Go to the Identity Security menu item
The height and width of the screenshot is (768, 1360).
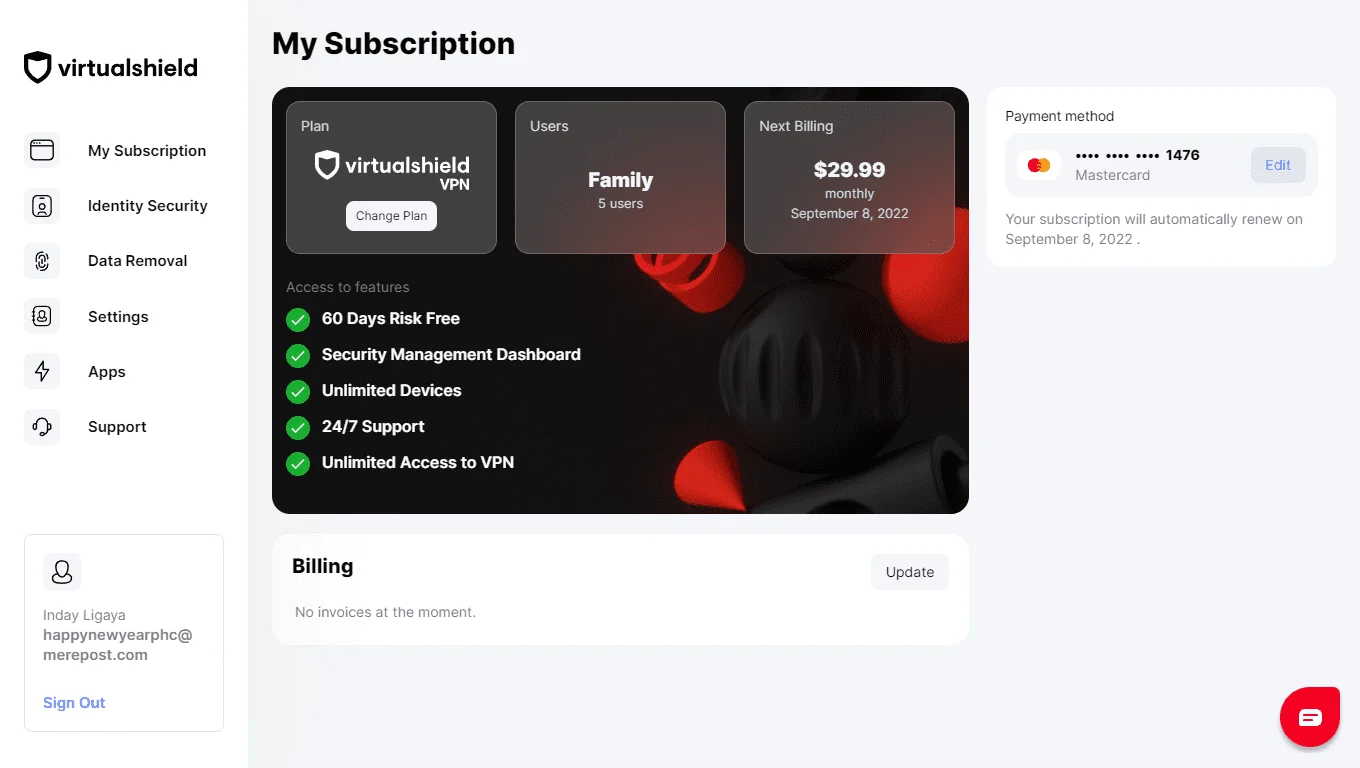147,206
